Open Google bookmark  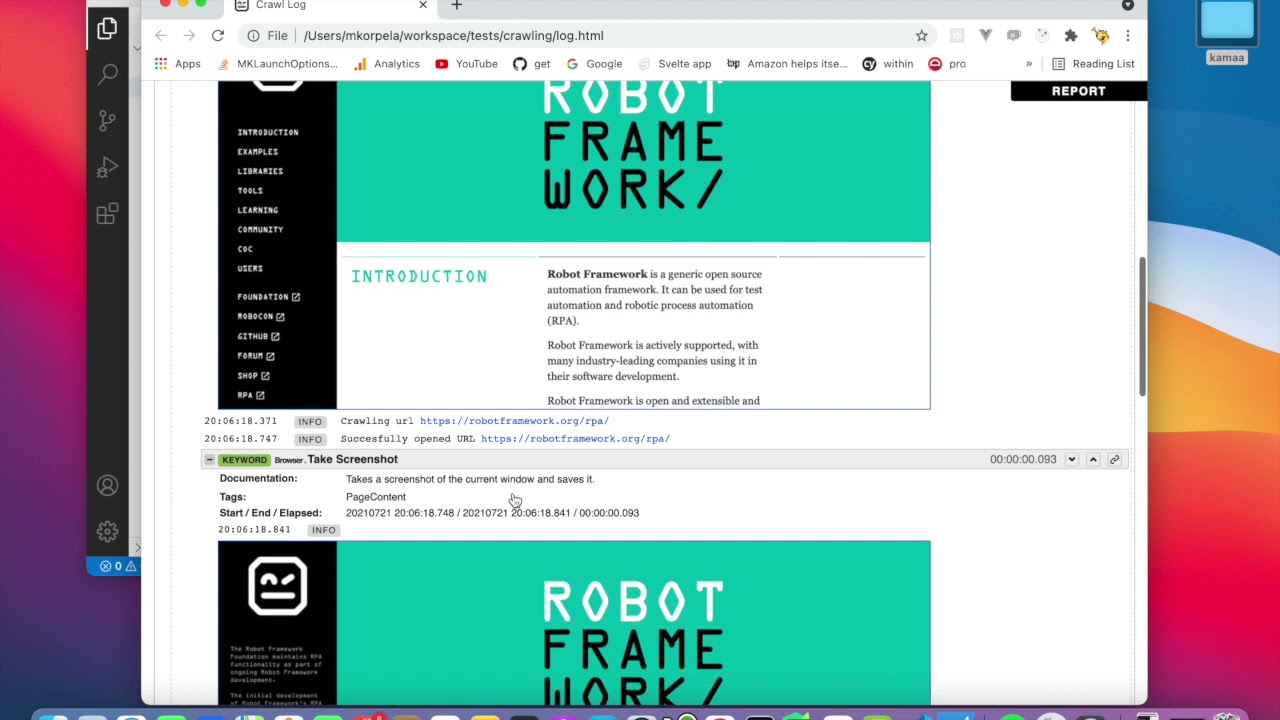(594, 64)
